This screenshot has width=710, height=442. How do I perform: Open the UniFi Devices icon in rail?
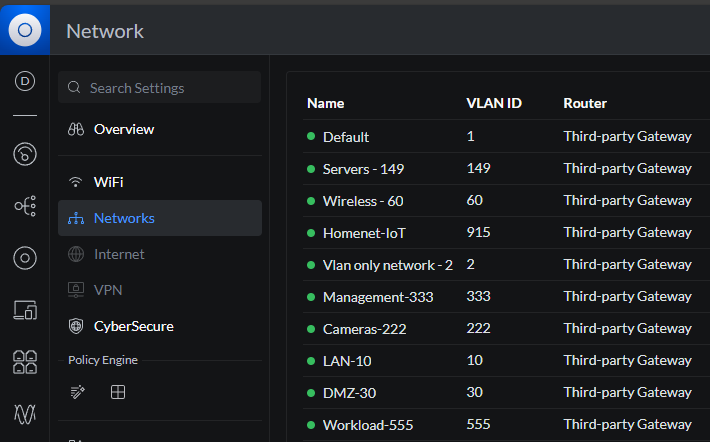coord(25,258)
